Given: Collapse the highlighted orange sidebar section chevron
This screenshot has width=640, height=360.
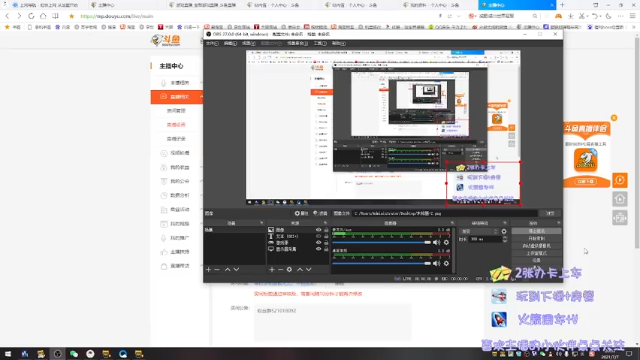Looking at the screenshot, I should [x=201, y=97].
